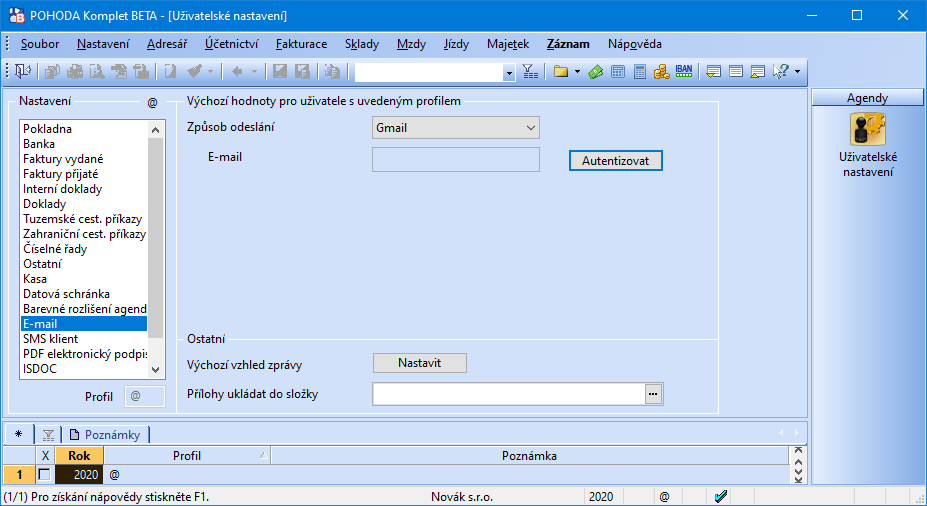This screenshot has width=927, height=506.
Task: Click the middle panel layout toolbar icon
Action: point(736,72)
